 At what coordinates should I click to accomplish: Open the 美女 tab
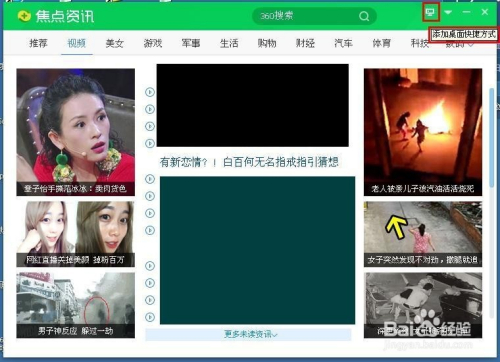point(115,43)
